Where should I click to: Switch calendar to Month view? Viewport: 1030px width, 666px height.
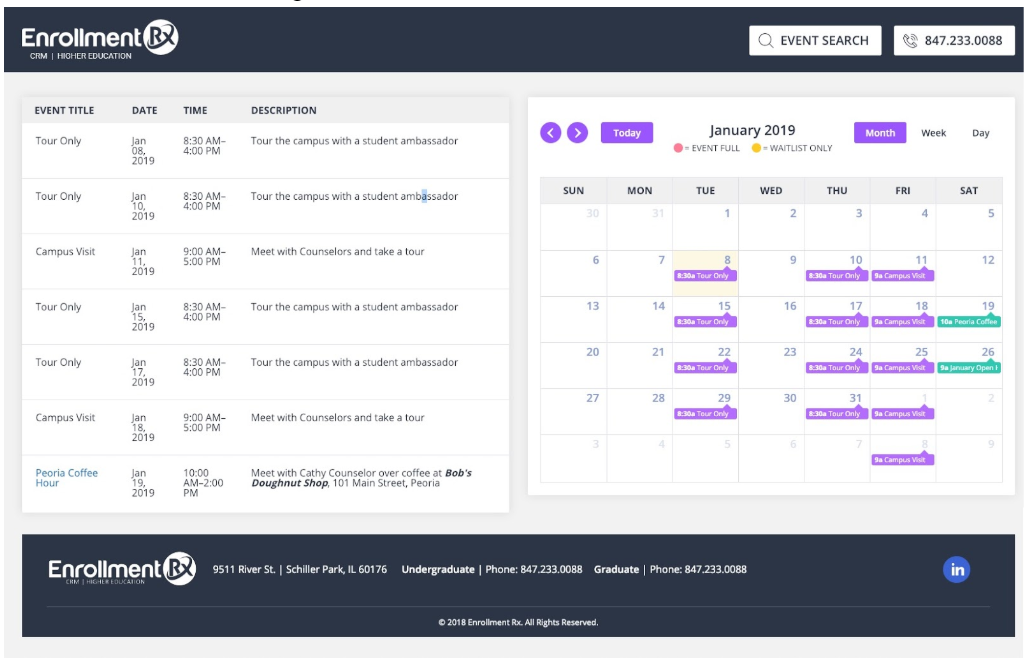879,133
